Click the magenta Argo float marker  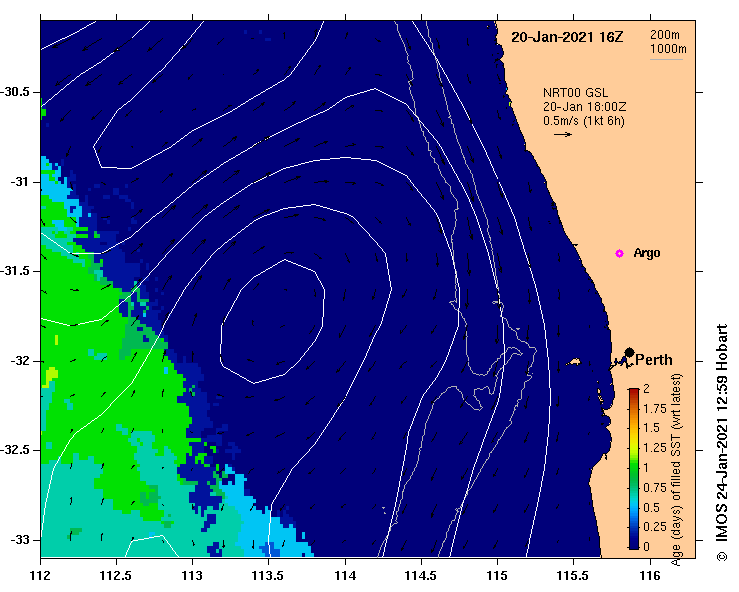point(619,254)
